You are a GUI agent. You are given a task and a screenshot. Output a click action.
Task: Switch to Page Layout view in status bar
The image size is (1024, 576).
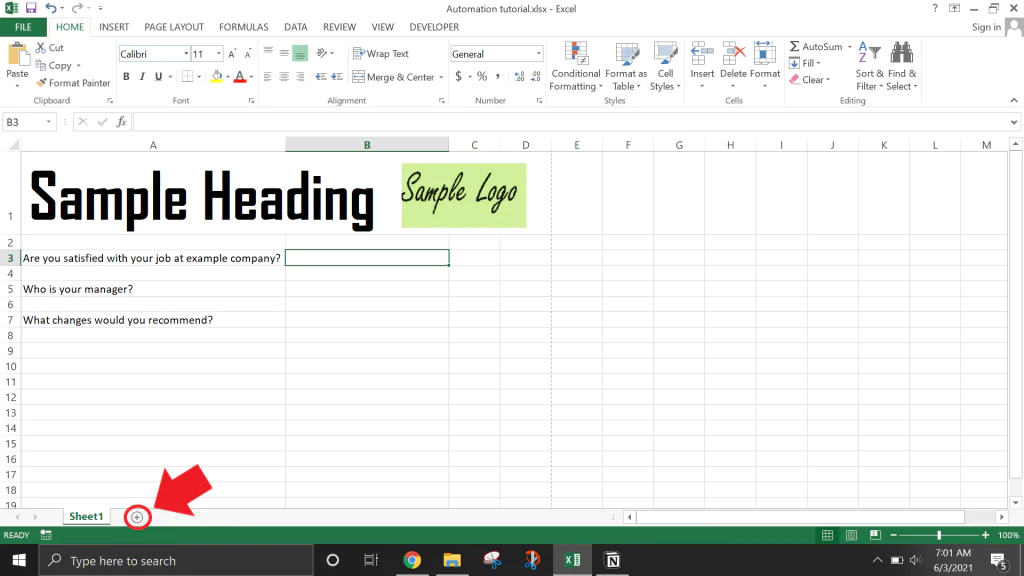[x=851, y=535]
